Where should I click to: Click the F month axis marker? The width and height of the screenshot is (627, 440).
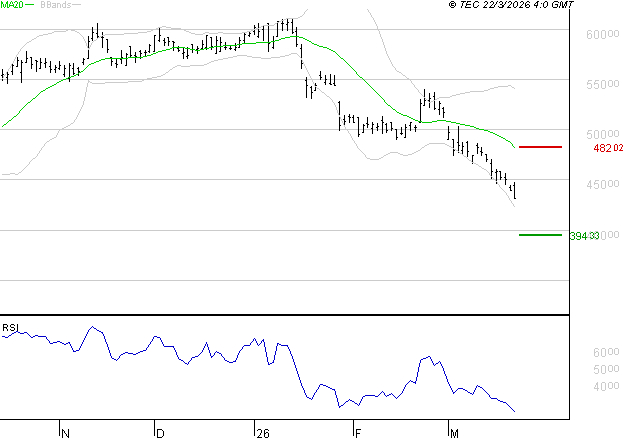(358, 433)
